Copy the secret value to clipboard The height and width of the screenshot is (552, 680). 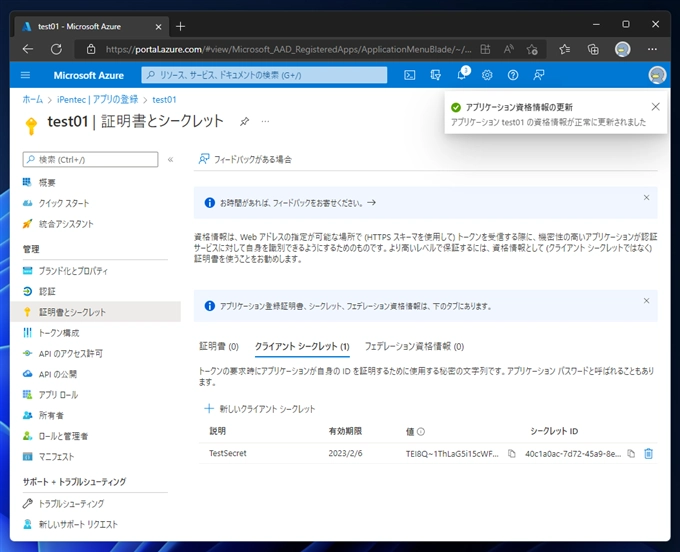pos(511,453)
